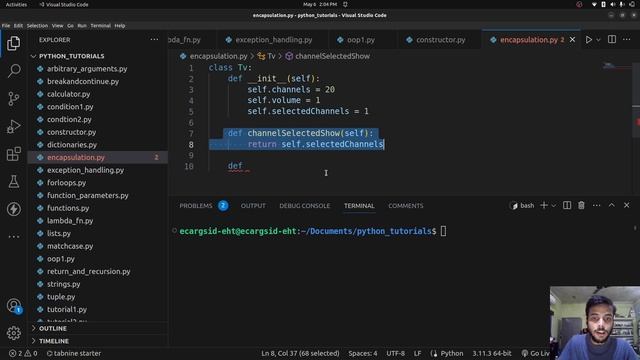640x360 pixels.
Task: Click Spaces: 4 indentation setting
Action: coord(363,353)
